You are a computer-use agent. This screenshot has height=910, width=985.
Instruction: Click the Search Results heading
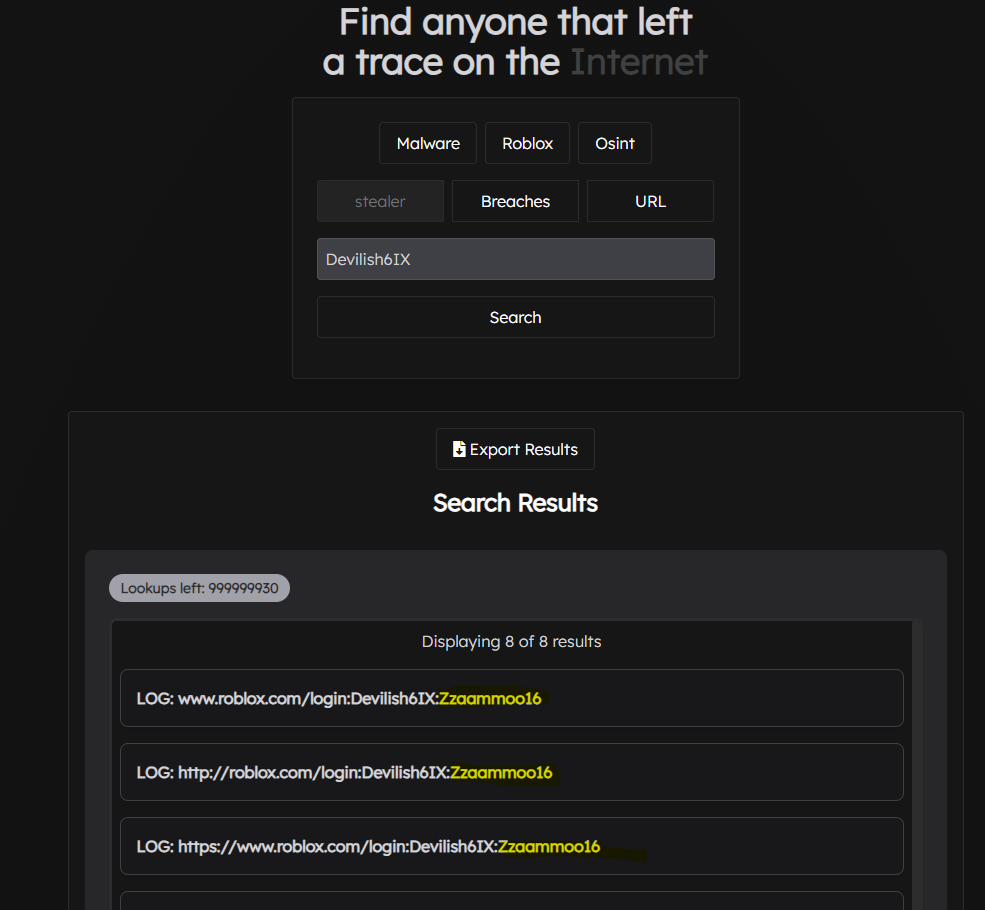(x=515, y=503)
